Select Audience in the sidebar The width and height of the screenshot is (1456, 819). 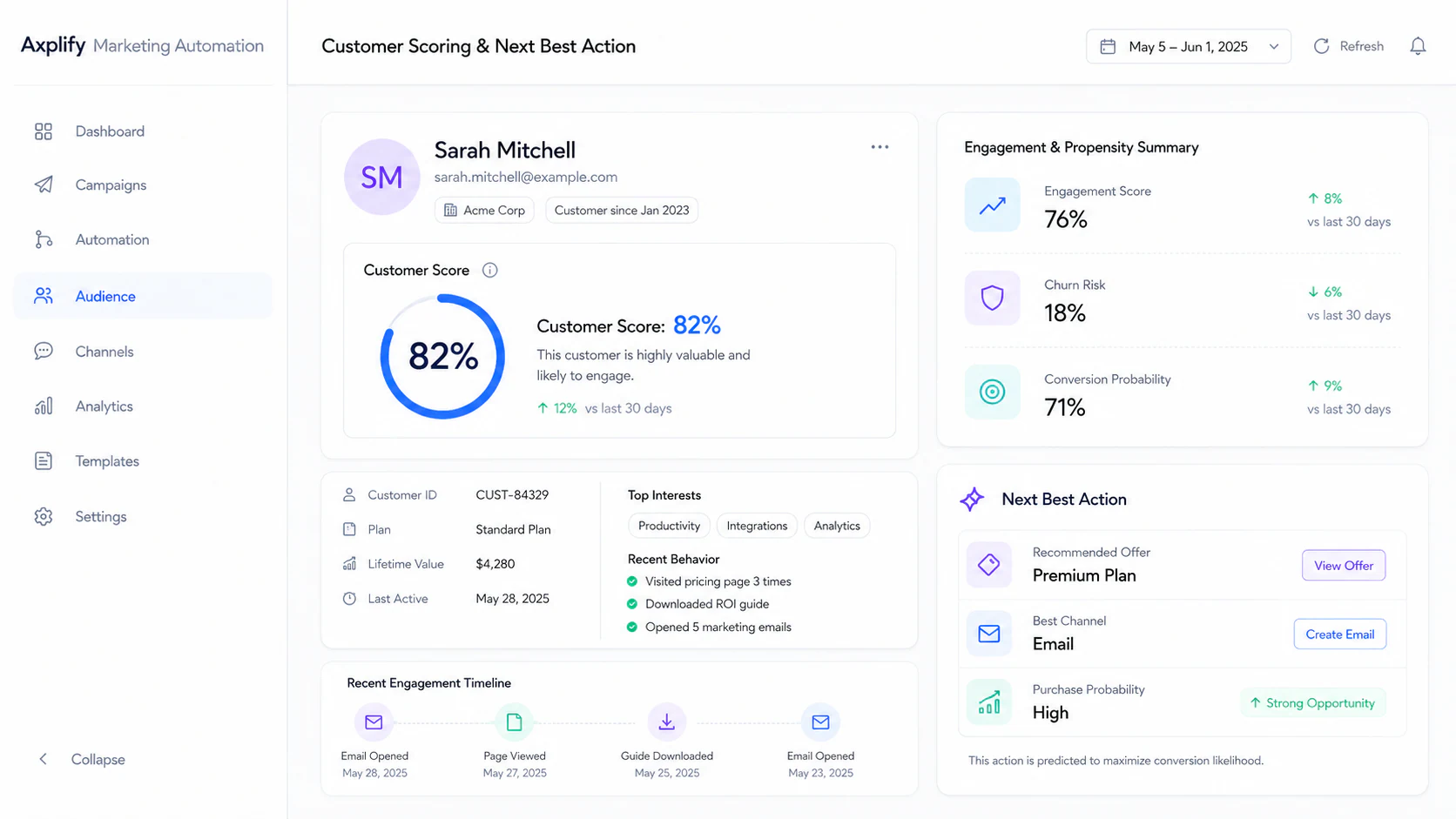143,296
